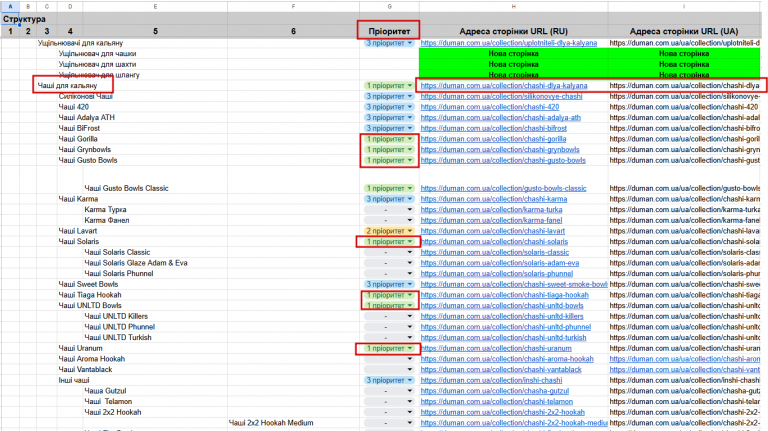The image size is (768, 431).
Task: Select the cell Ущільнювач для чашки
Action: (97, 54)
